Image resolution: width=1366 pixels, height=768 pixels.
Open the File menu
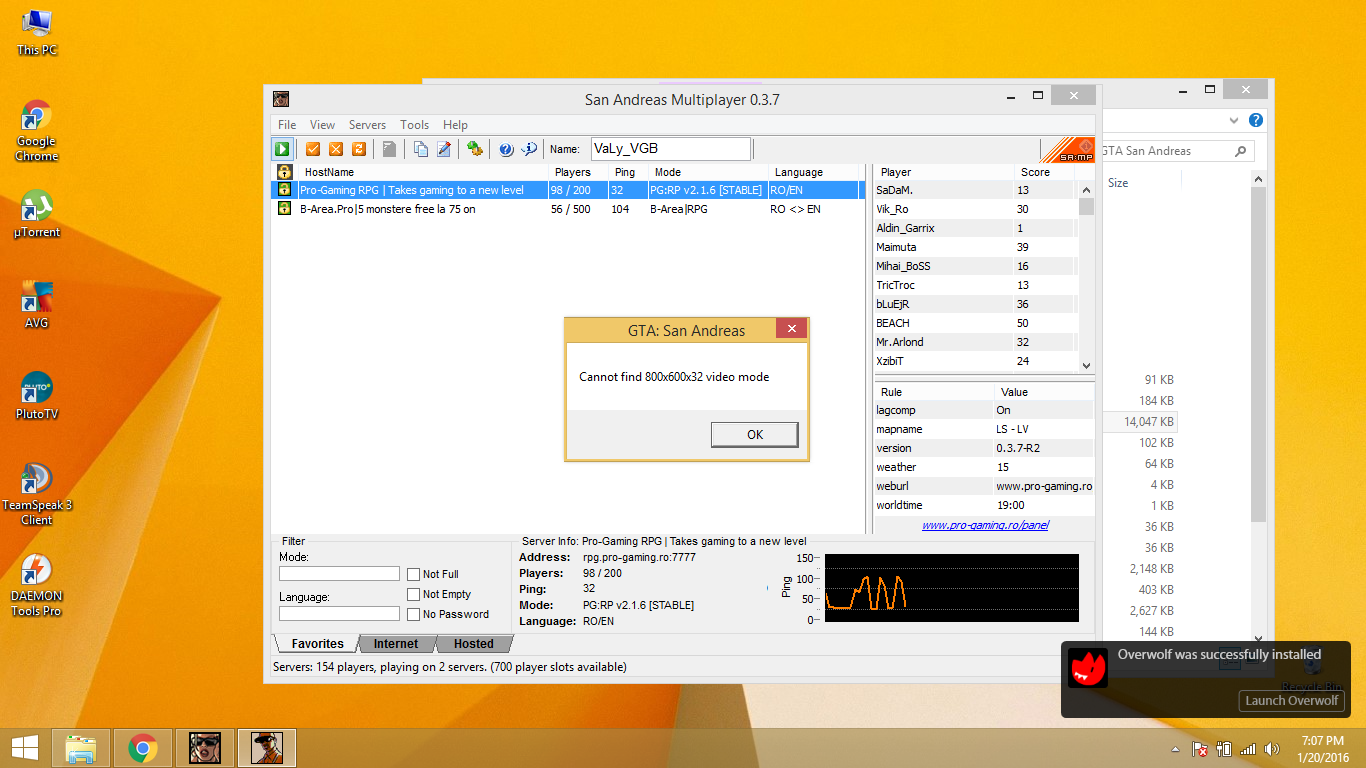(x=287, y=125)
